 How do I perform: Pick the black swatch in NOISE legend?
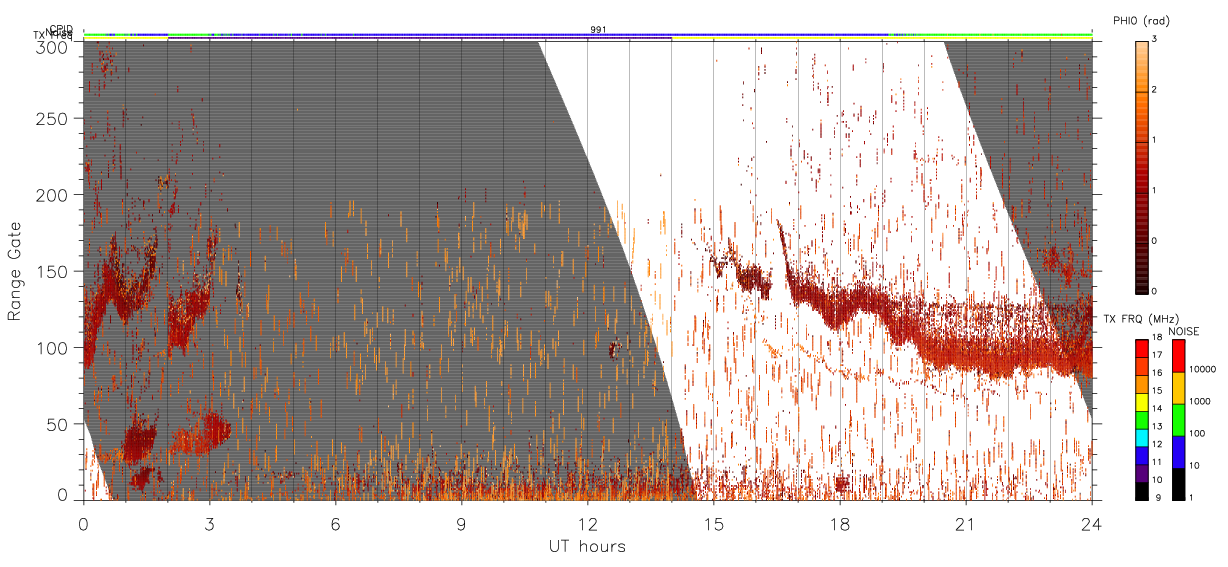click(1179, 484)
